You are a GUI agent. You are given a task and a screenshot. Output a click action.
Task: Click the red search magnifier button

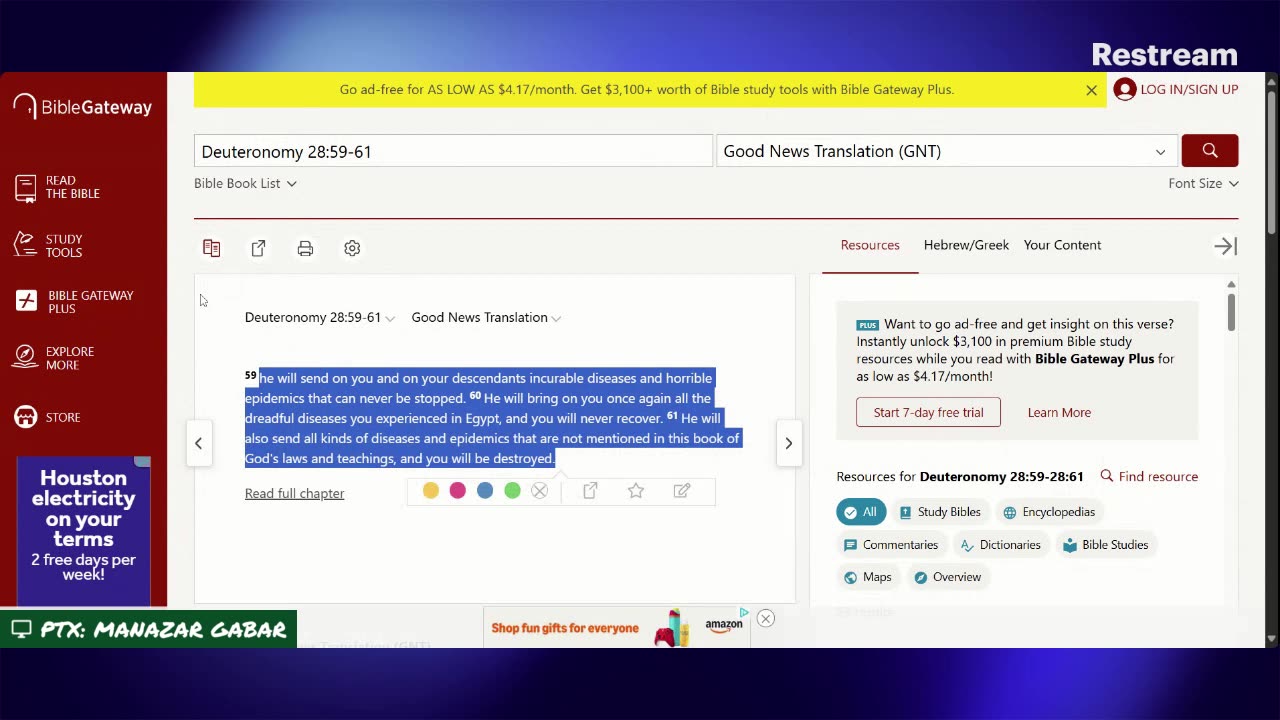click(1210, 151)
